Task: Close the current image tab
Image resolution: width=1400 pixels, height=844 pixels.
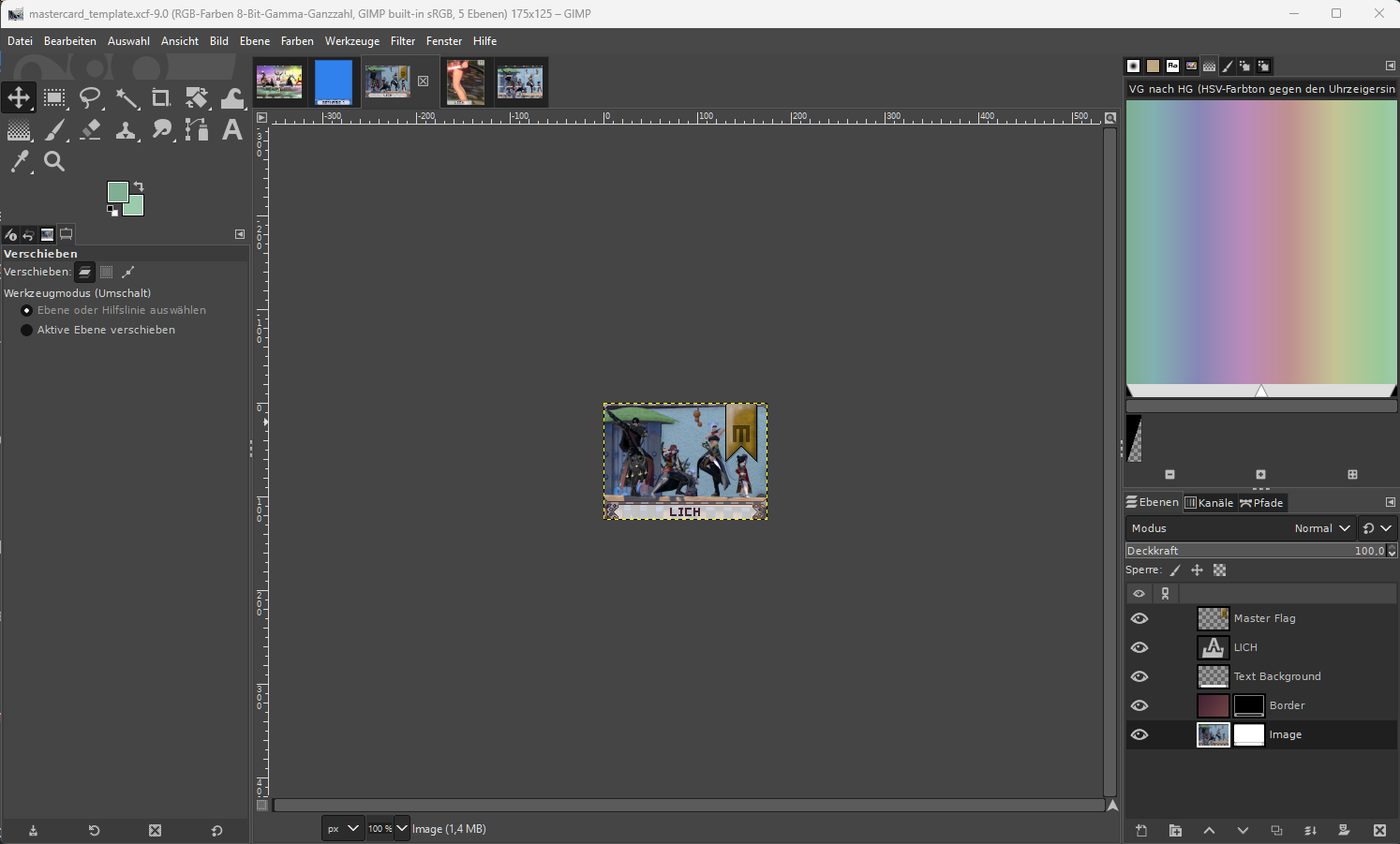Action: pos(424,81)
